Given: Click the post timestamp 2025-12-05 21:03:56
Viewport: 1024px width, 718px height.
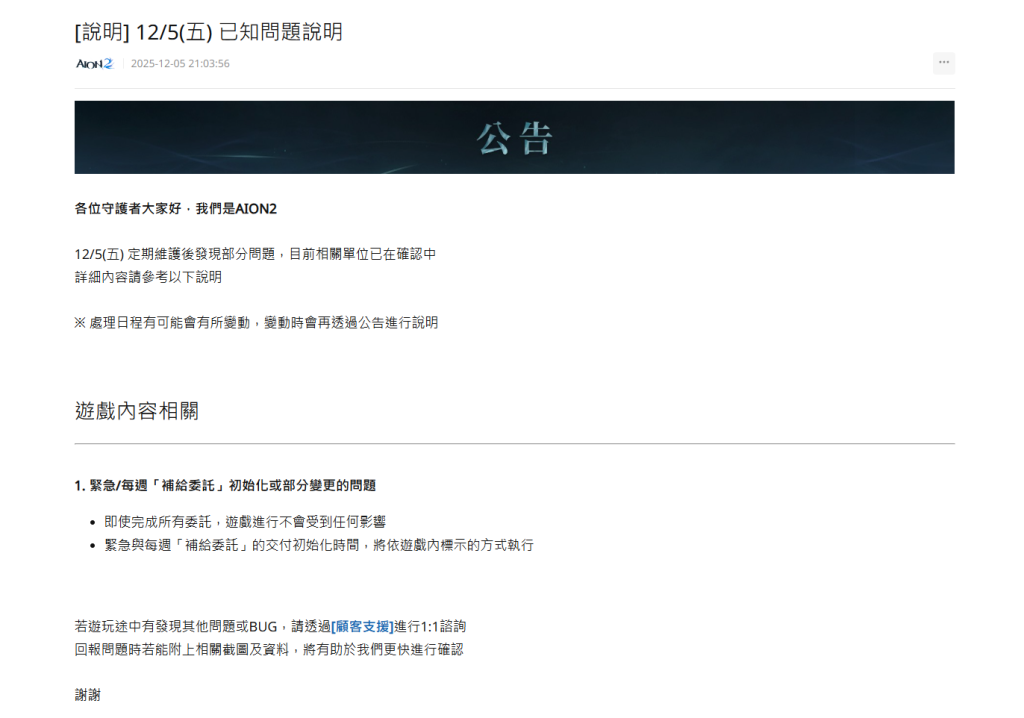Looking at the screenshot, I should (180, 64).
